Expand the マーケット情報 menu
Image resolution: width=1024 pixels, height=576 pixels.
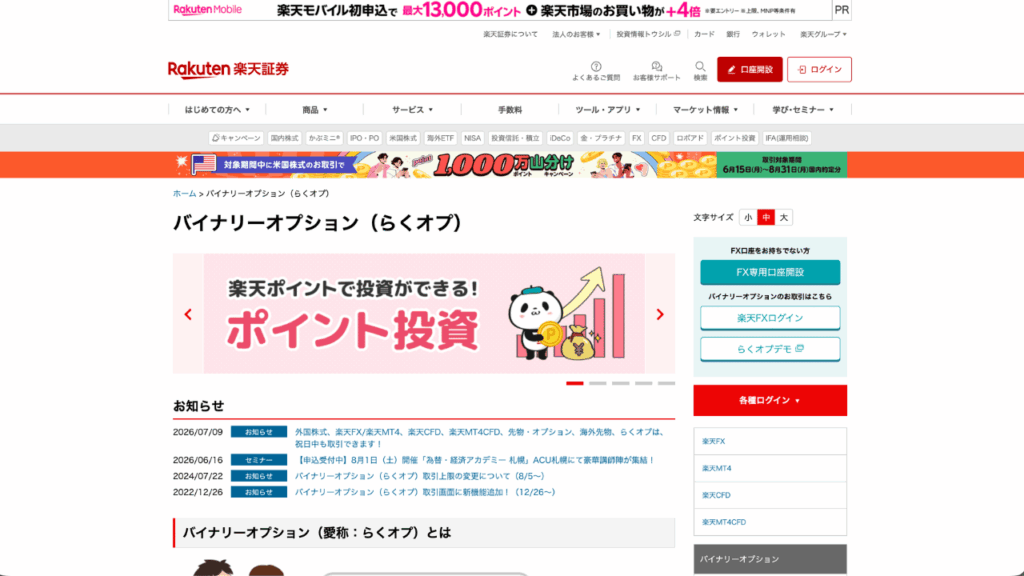click(705, 110)
